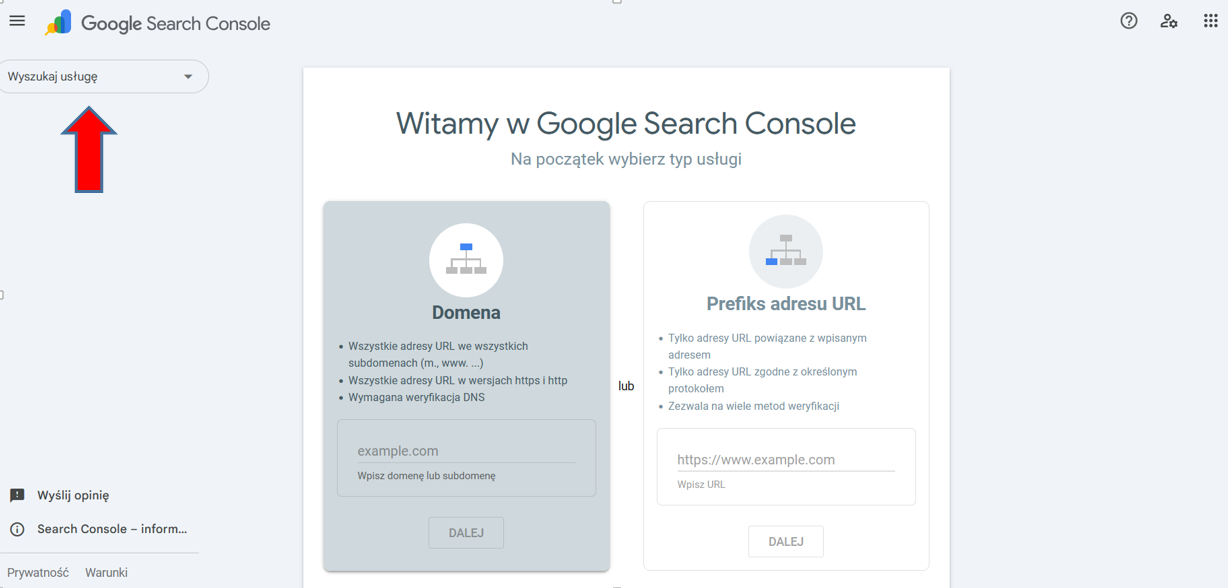Click the Wyszukaj usługę property search box
1228x588 pixels.
tap(90, 77)
